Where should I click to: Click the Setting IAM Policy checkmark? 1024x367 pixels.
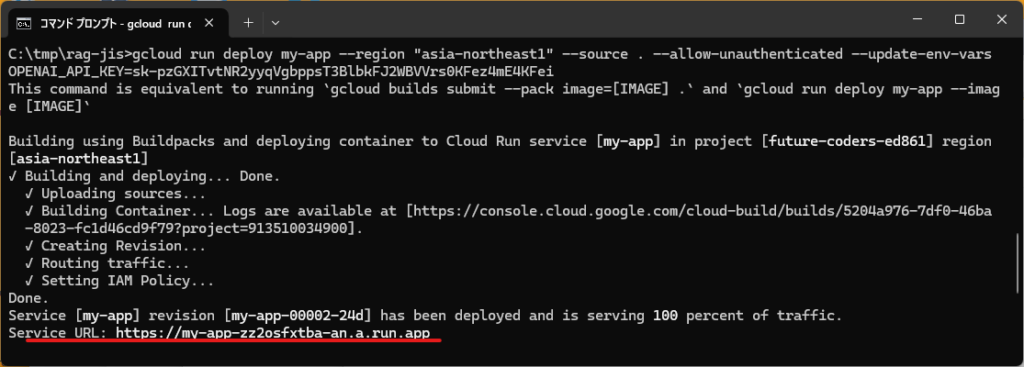[x=29, y=281]
